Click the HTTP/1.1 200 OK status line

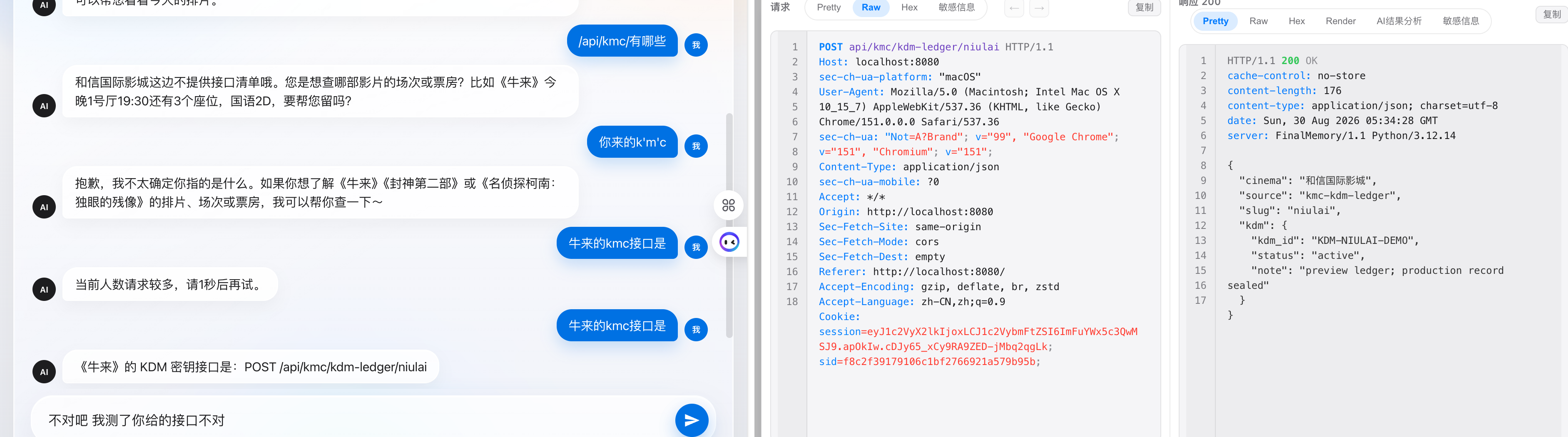tap(1272, 61)
